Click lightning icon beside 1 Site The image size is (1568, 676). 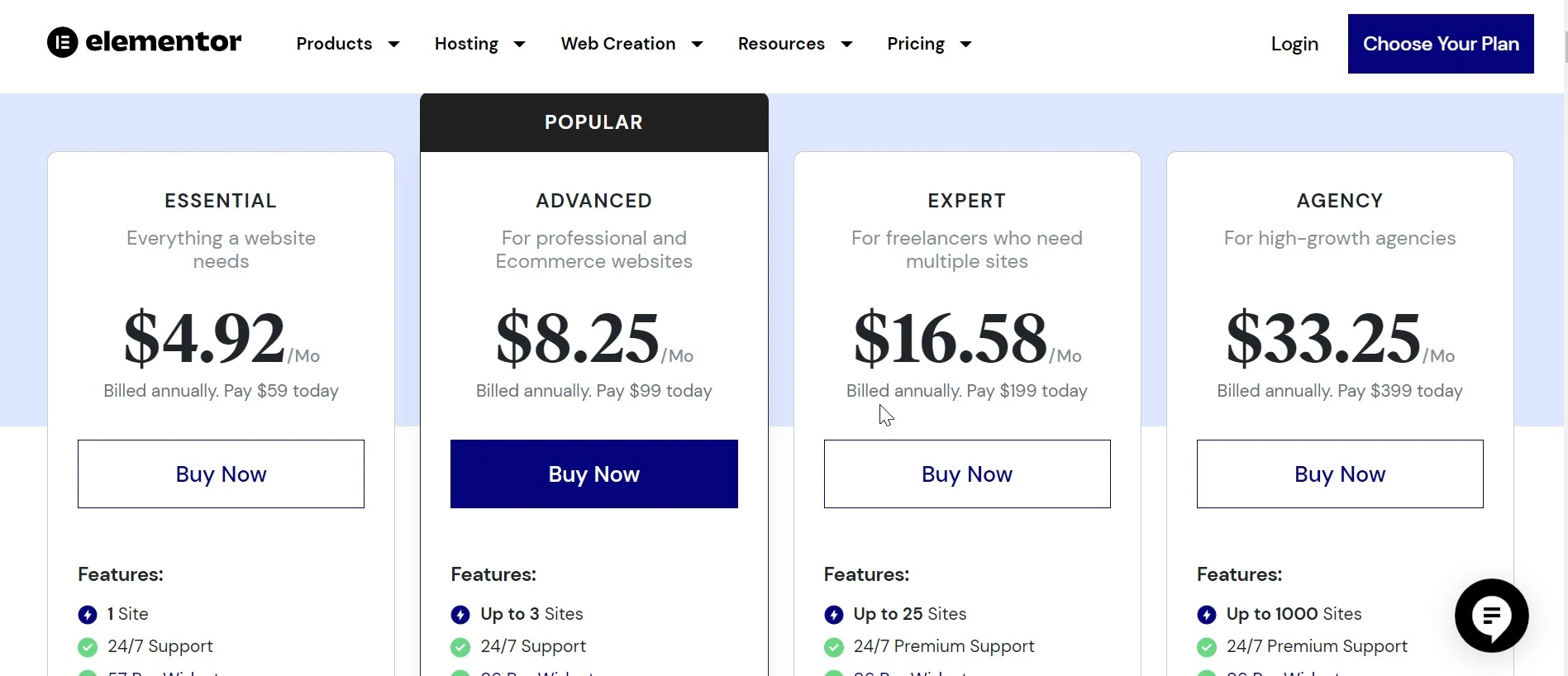(88, 615)
